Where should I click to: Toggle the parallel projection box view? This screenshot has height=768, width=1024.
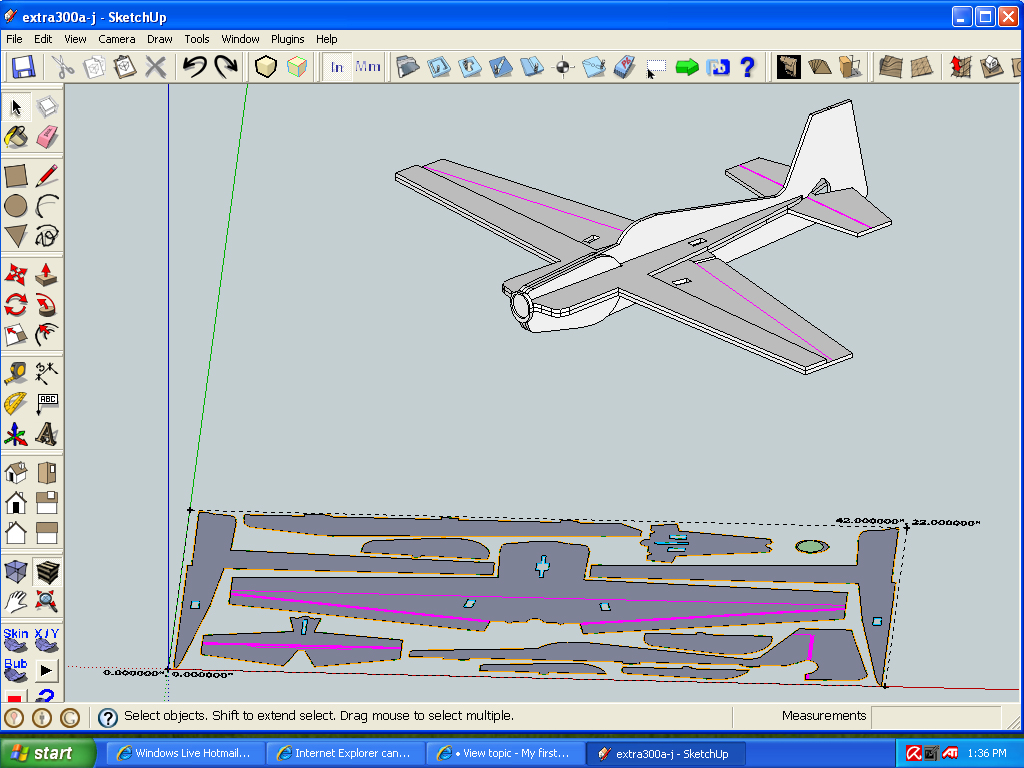16,571
